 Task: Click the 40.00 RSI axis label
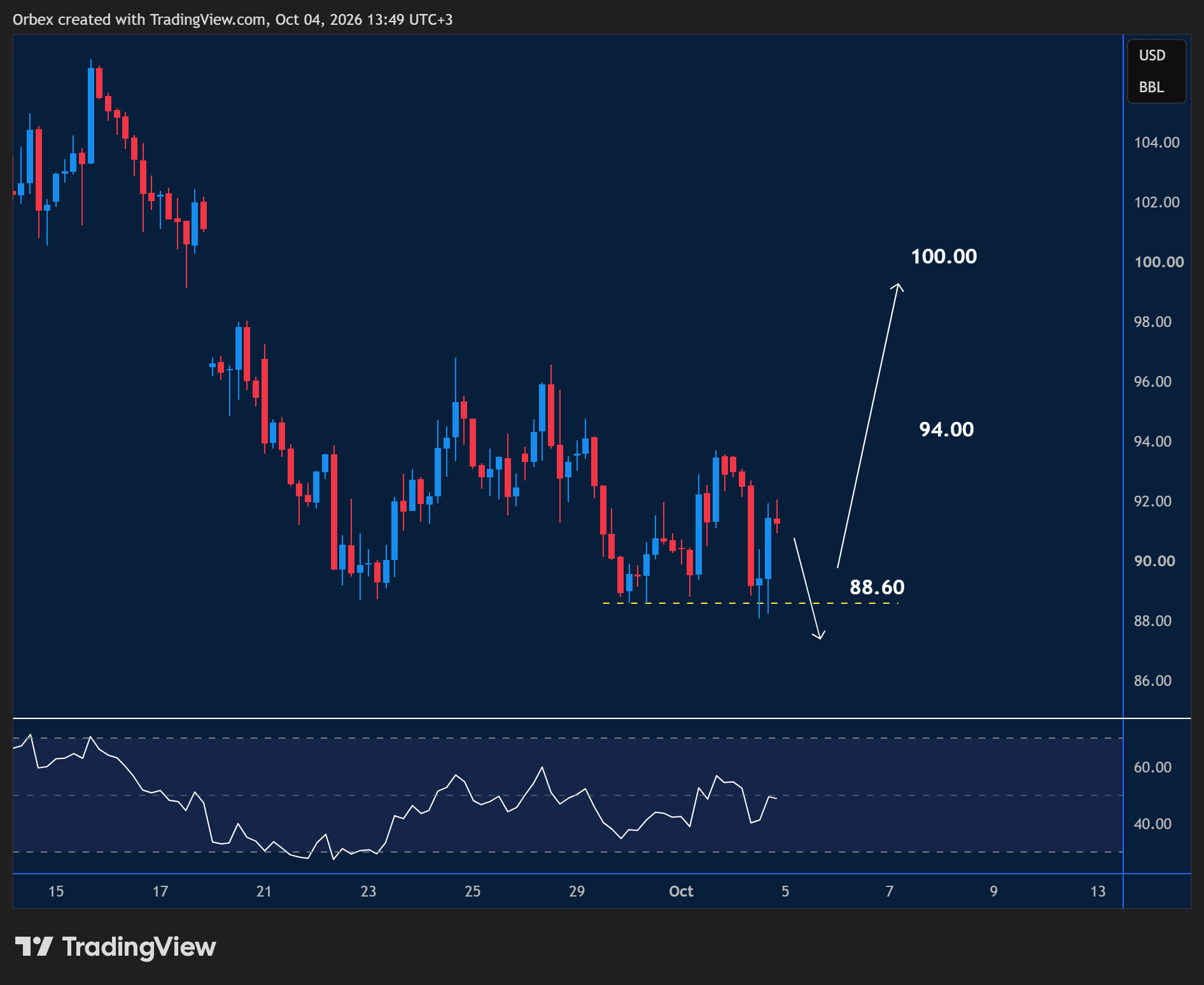pos(1152,824)
